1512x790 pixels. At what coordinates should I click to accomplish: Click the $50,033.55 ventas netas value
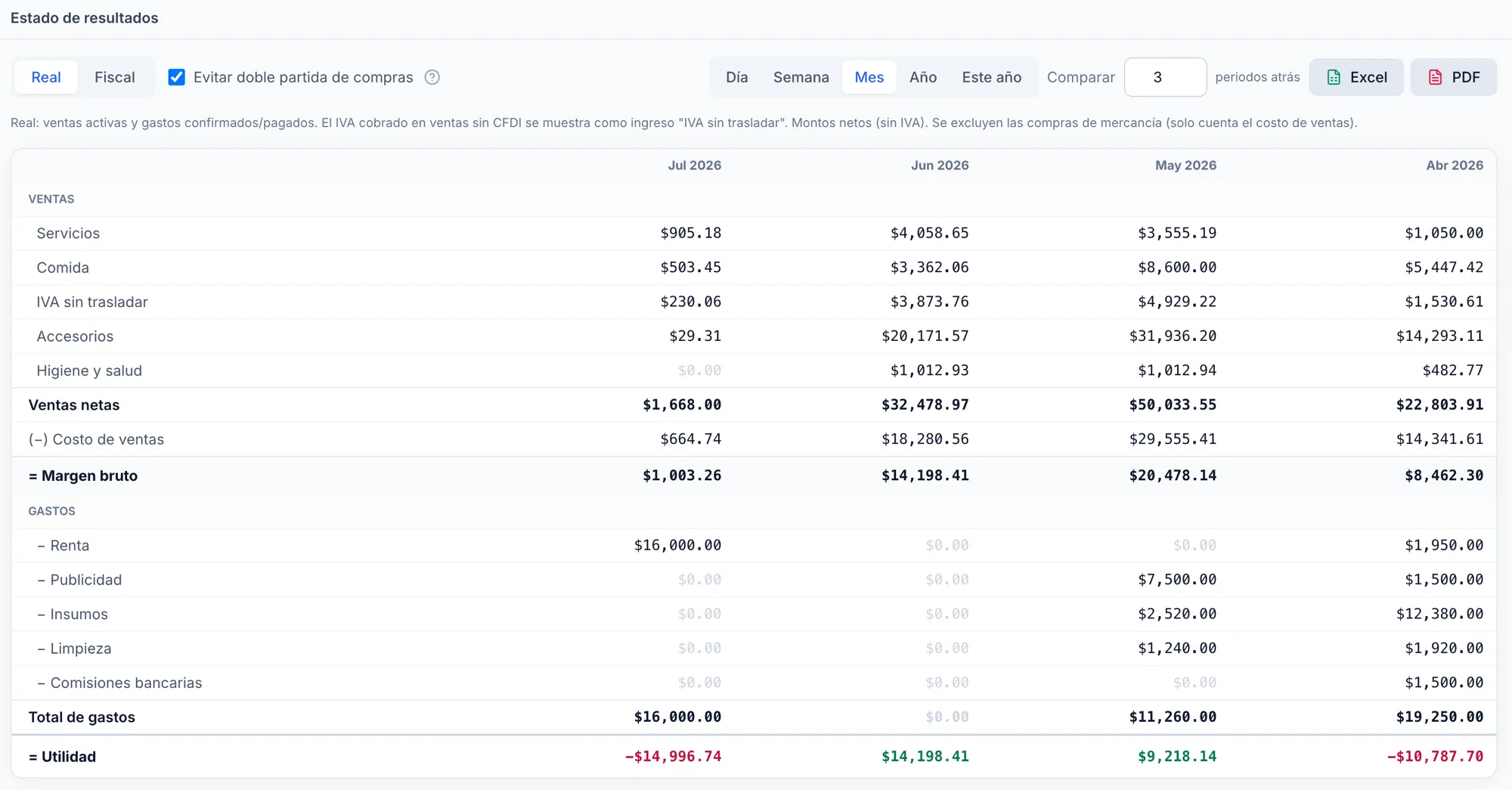point(1173,405)
